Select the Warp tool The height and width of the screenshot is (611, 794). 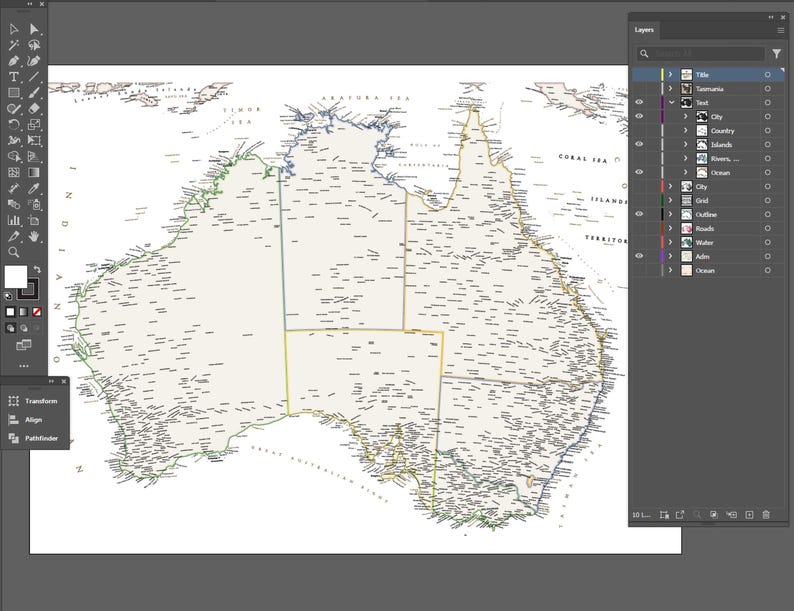tap(14, 140)
